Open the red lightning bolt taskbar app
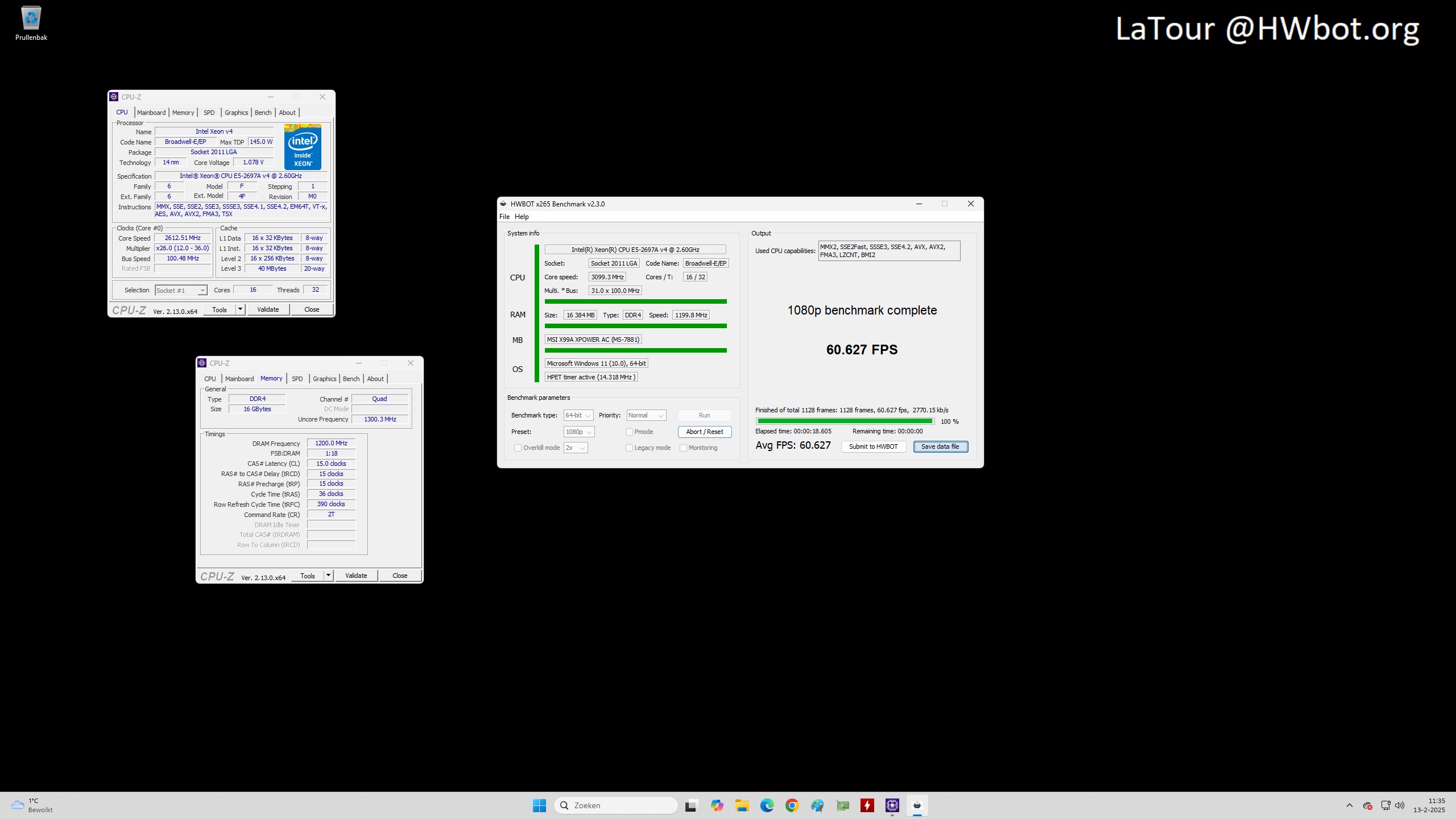The height and width of the screenshot is (819, 1456). (867, 805)
